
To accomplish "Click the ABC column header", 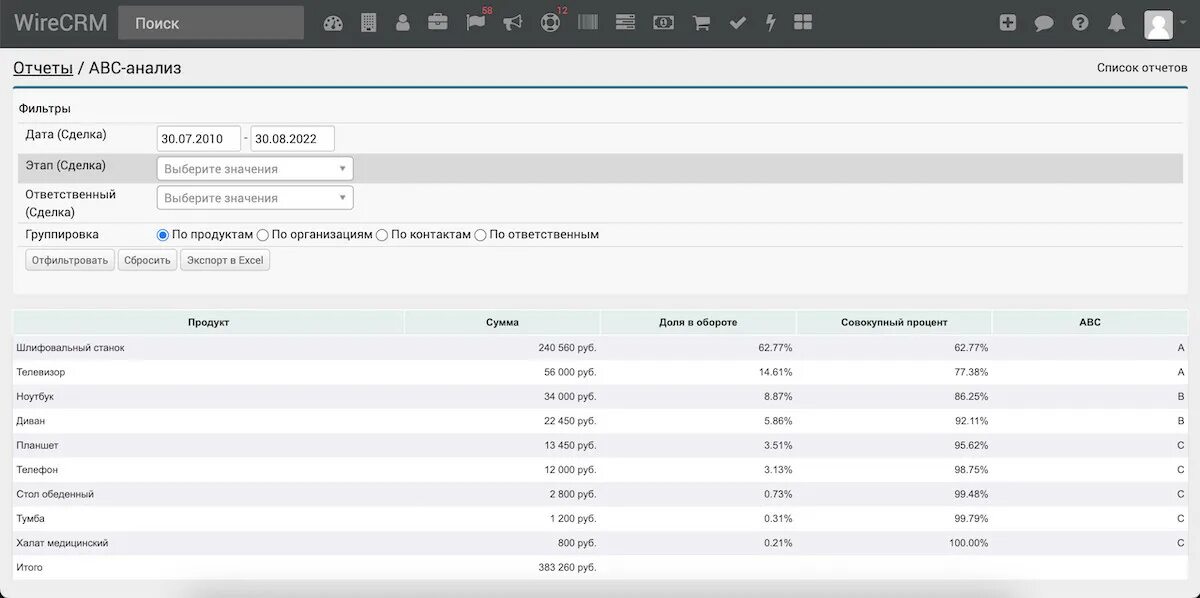I will (x=1090, y=322).
